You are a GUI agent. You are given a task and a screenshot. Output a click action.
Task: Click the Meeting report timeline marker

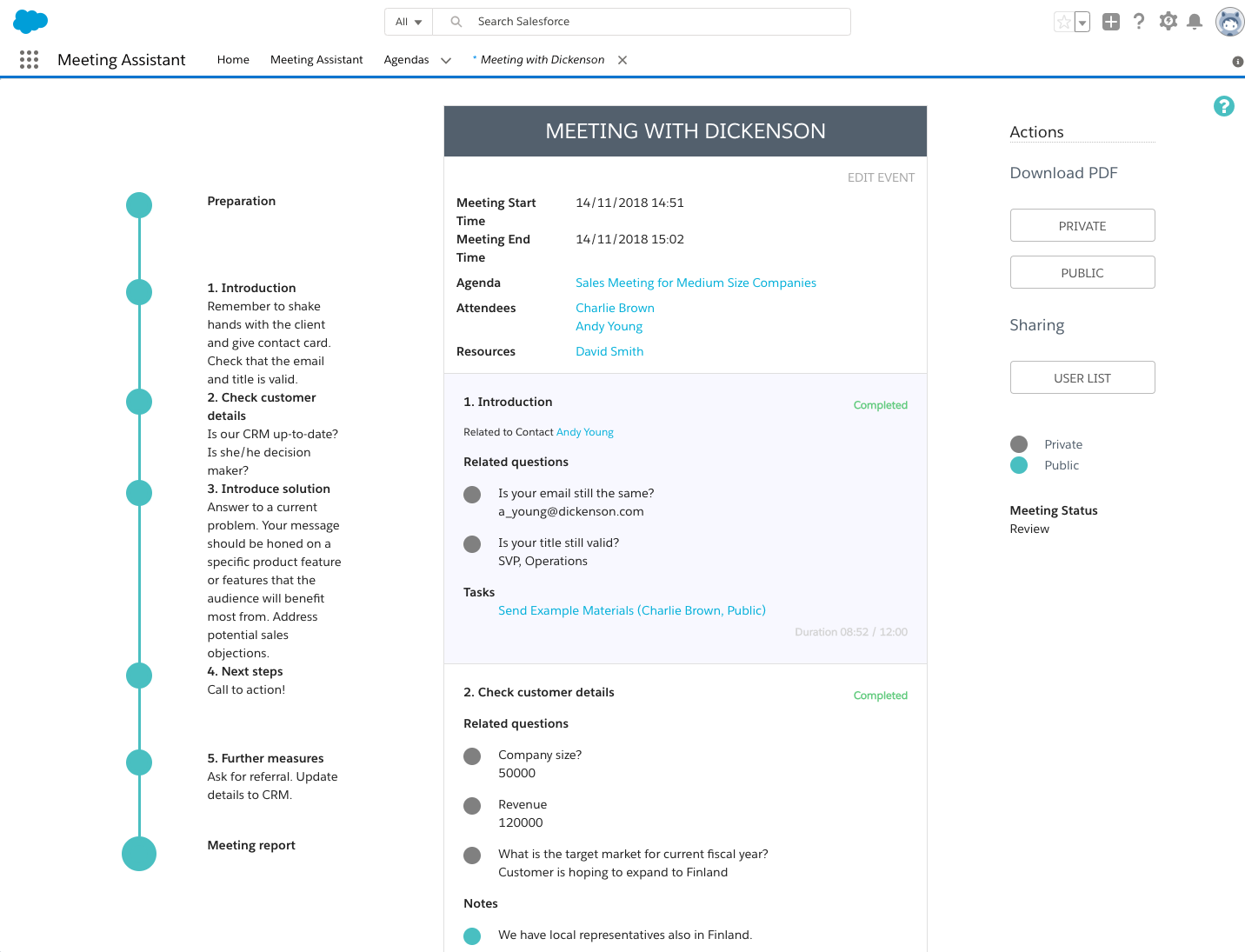139,854
